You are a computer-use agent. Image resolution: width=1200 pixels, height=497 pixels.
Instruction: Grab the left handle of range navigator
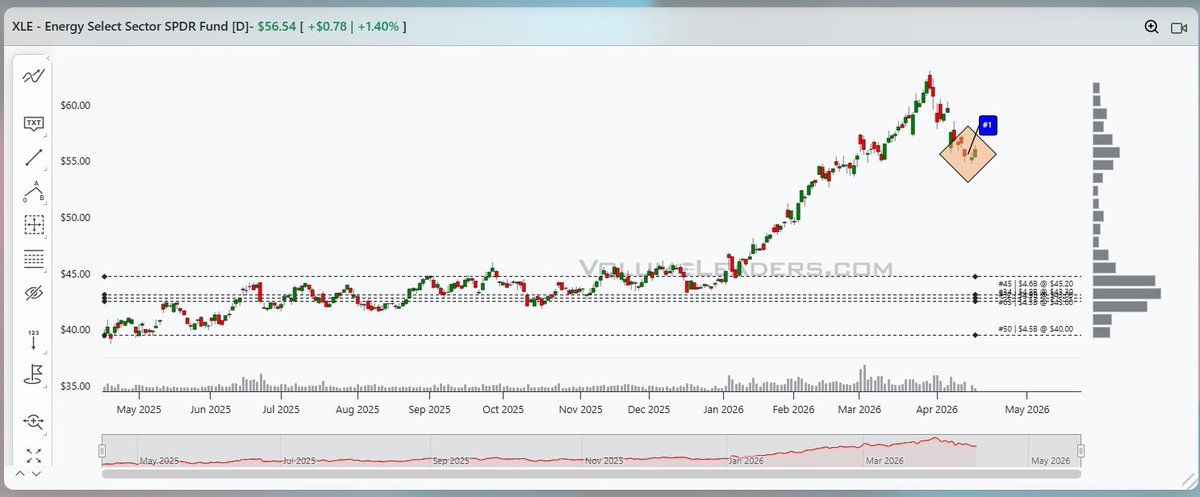(102, 450)
